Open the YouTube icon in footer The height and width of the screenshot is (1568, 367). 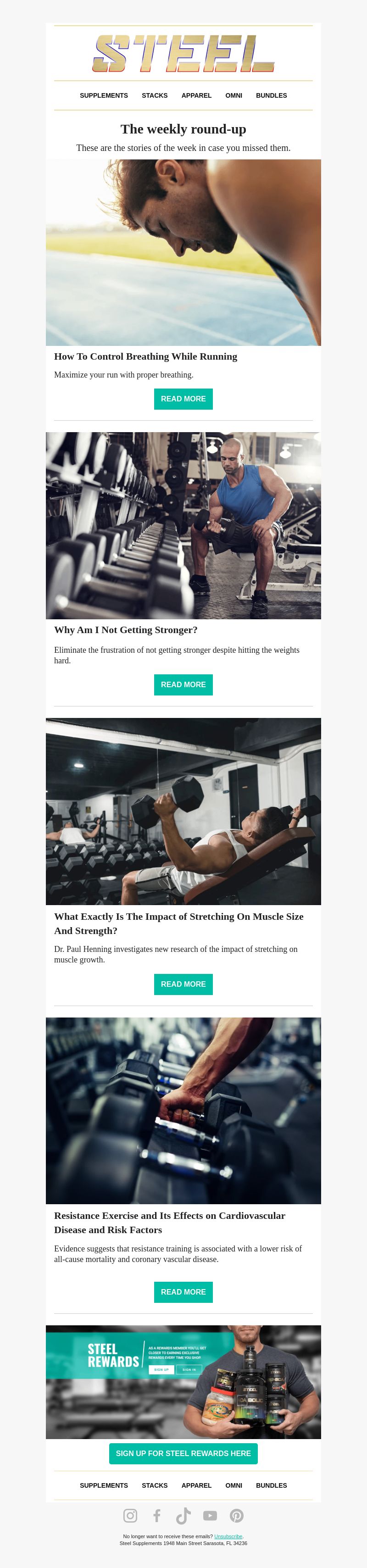pyautogui.click(x=210, y=1515)
